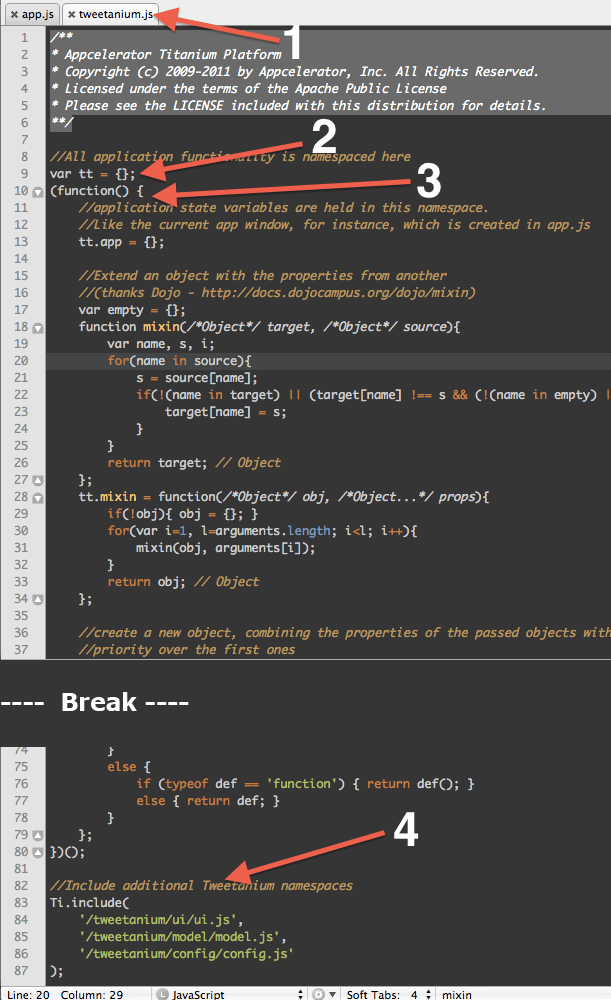
Task: Collapse the mixin function fold at line 18
Action: [38, 328]
